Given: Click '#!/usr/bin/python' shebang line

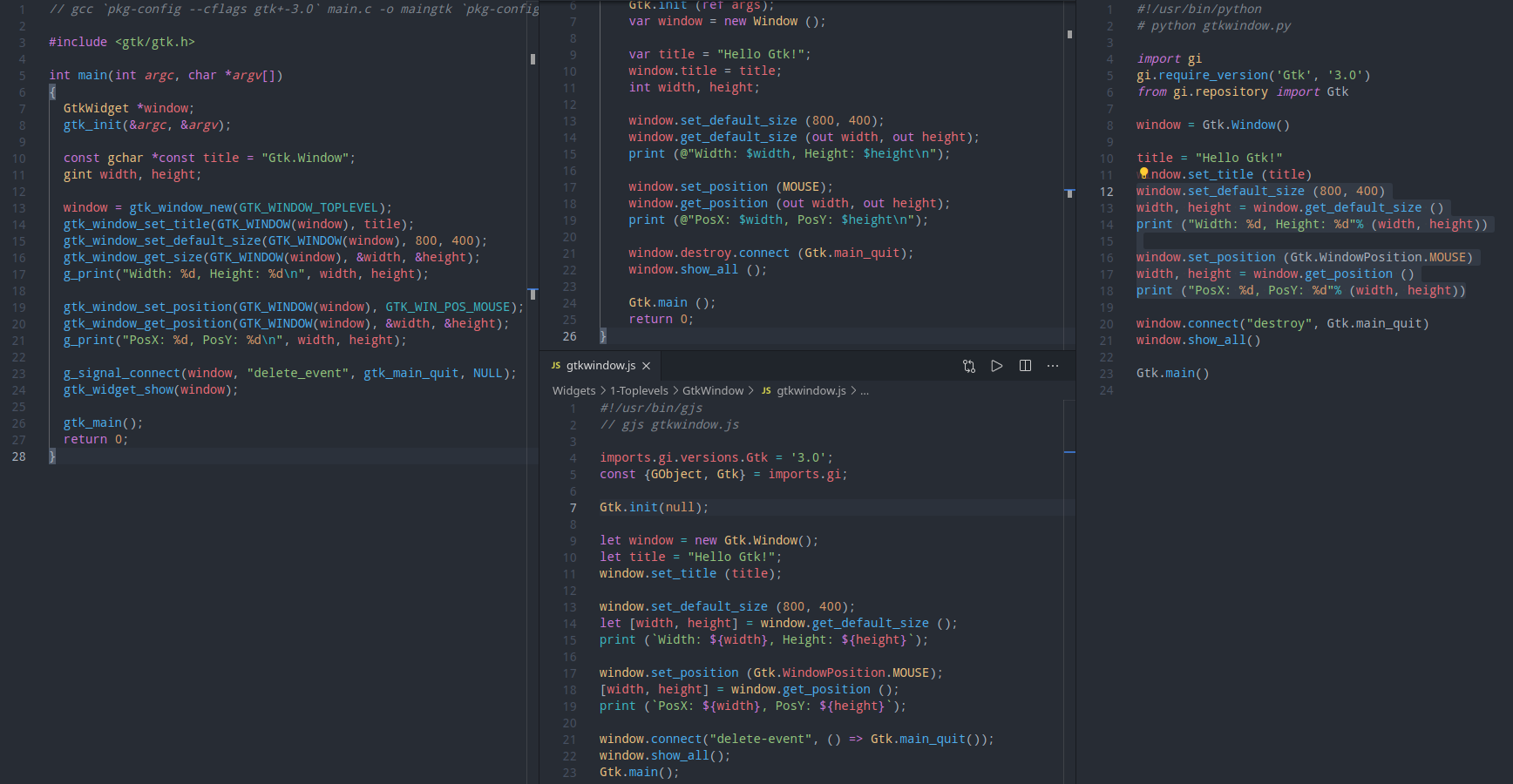Looking at the screenshot, I should (x=1198, y=9).
